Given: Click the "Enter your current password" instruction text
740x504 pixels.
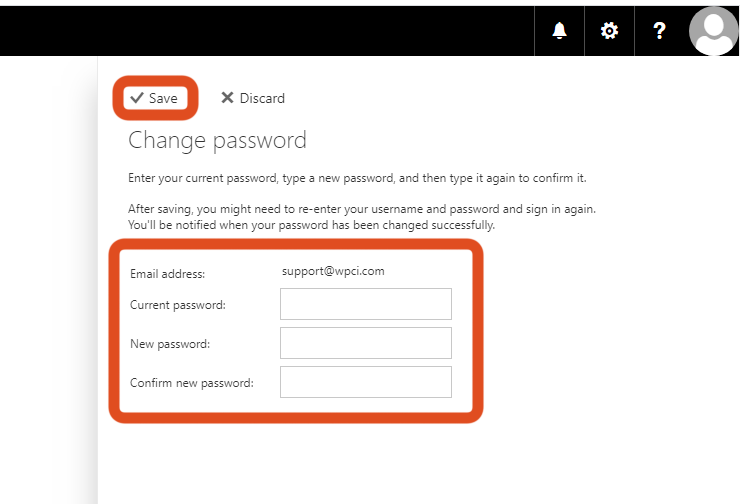Looking at the screenshot, I should [357, 178].
